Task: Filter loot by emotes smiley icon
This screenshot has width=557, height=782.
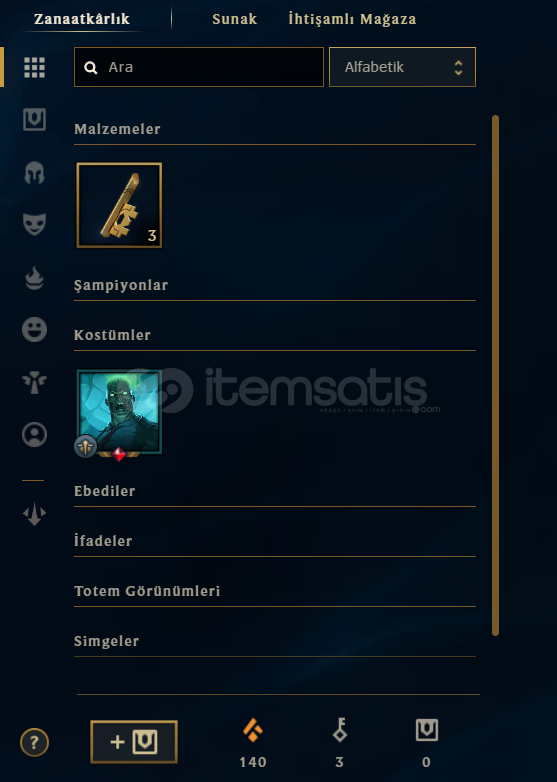Action: (x=34, y=330)
